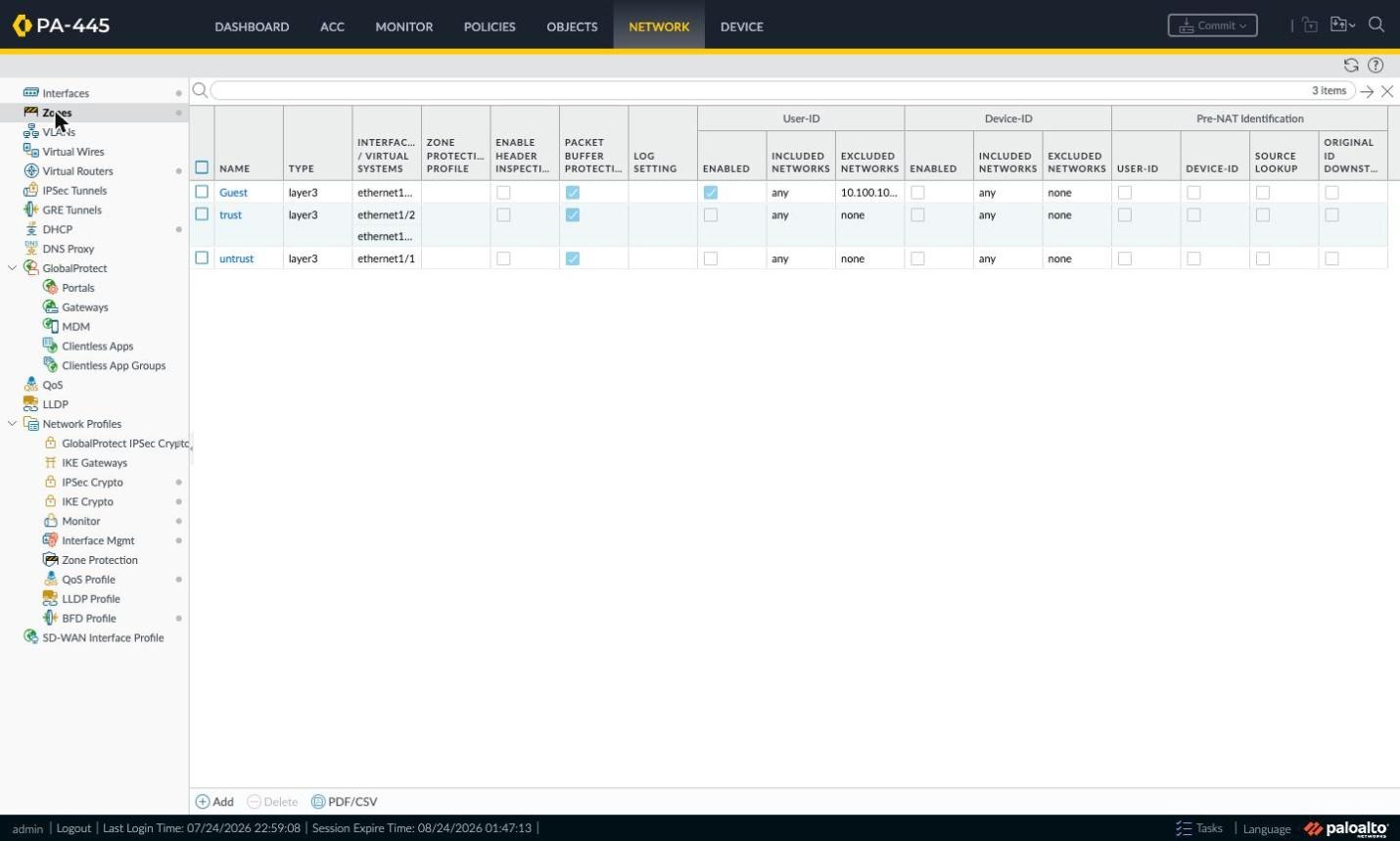
Task: Switch to the MONITOR tab
Action: (403, 26)
